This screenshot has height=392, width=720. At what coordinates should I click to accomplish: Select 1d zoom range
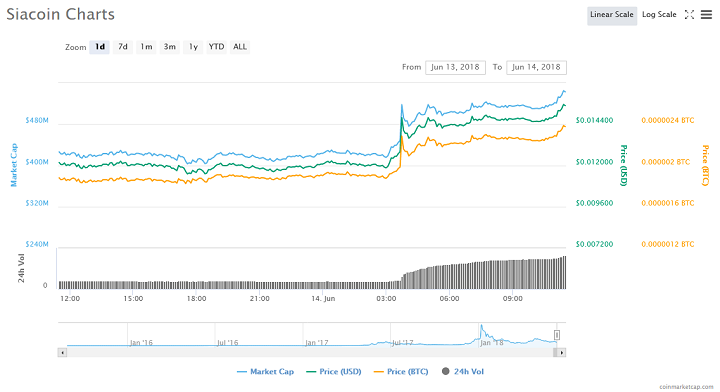coord(100,47)
